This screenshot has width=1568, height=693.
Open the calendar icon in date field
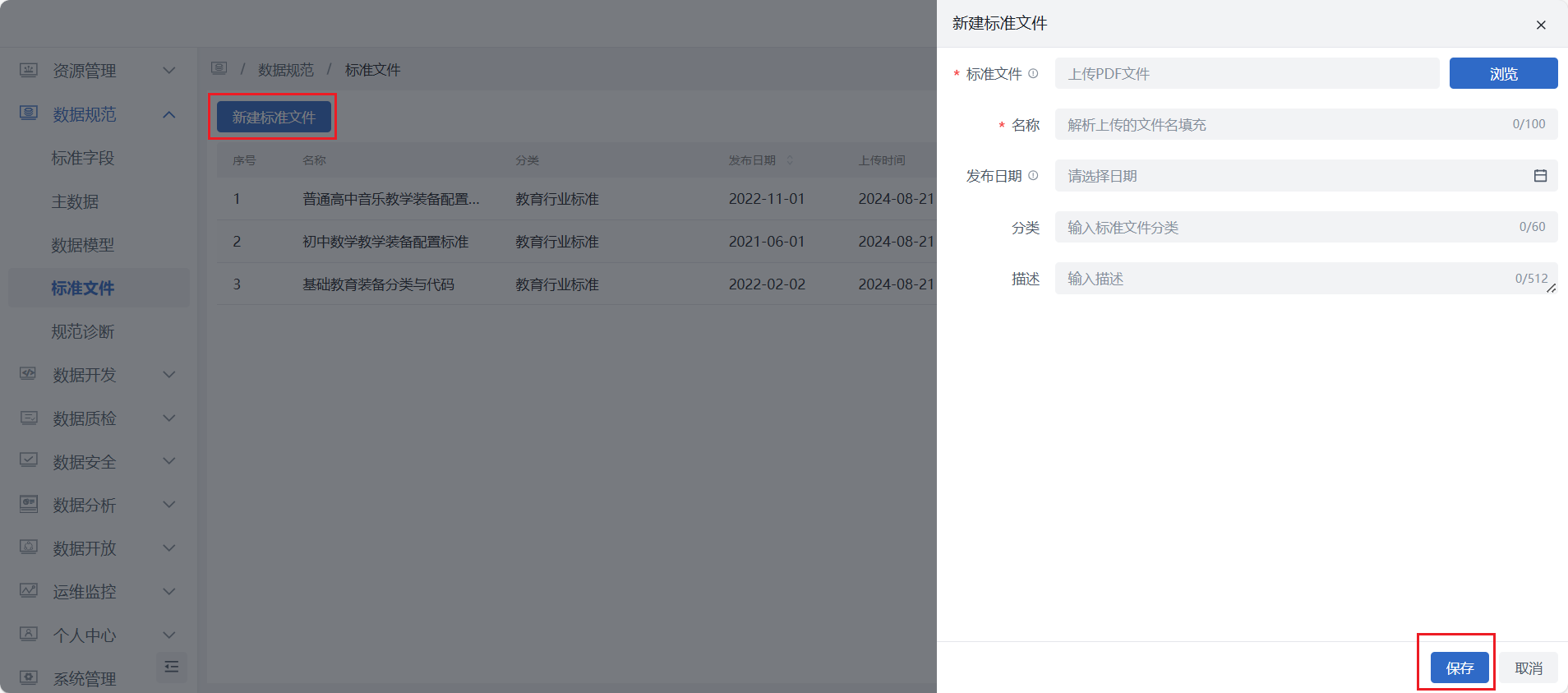(1540, 176)
